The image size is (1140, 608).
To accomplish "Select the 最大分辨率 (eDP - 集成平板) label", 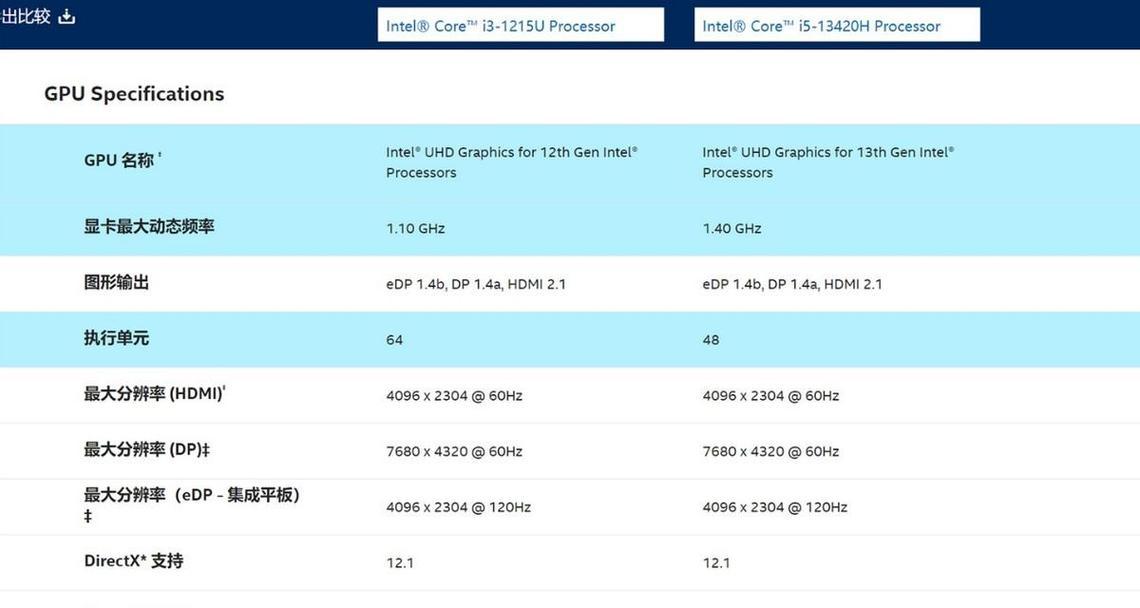I will click(191, 505).
